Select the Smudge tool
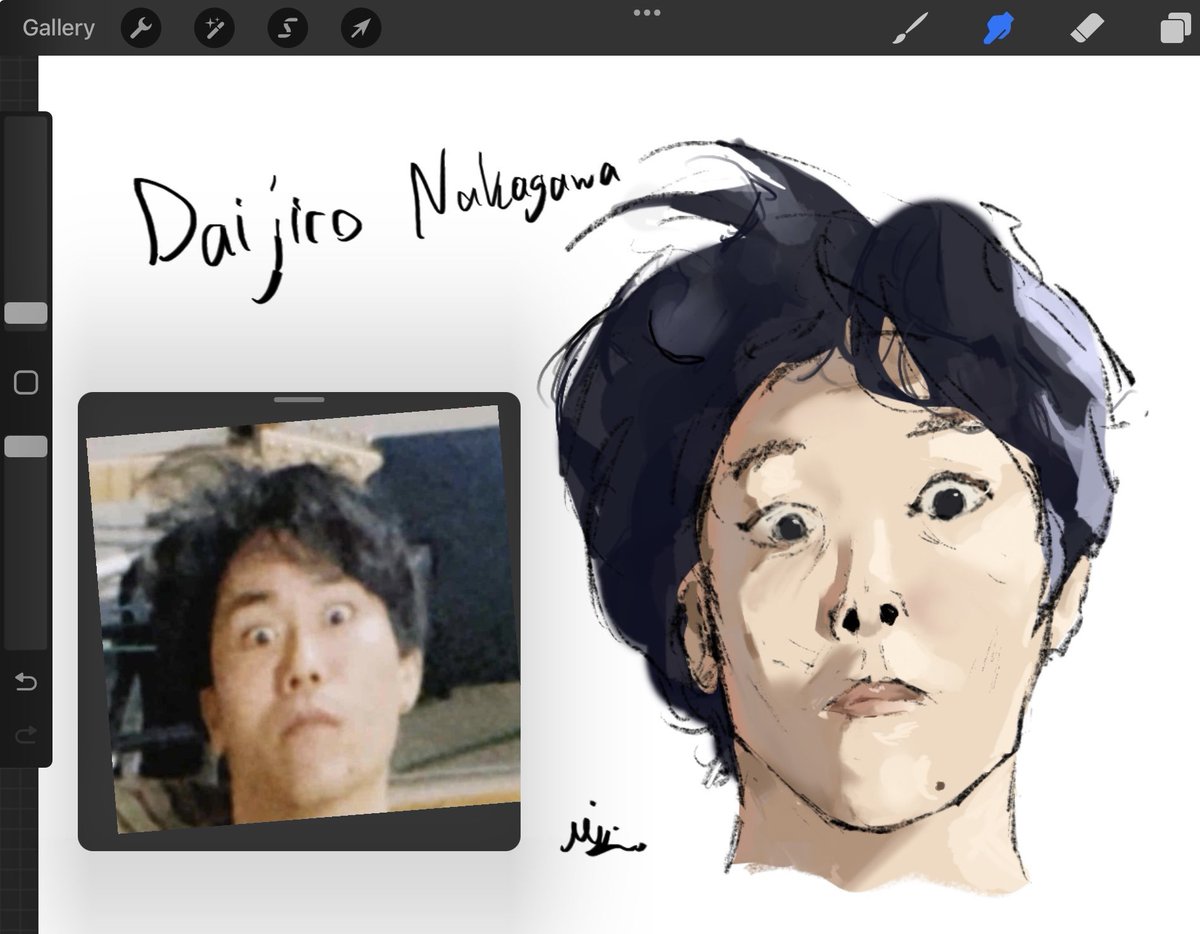Screen dimensions: 1200x934 (998, 29)
